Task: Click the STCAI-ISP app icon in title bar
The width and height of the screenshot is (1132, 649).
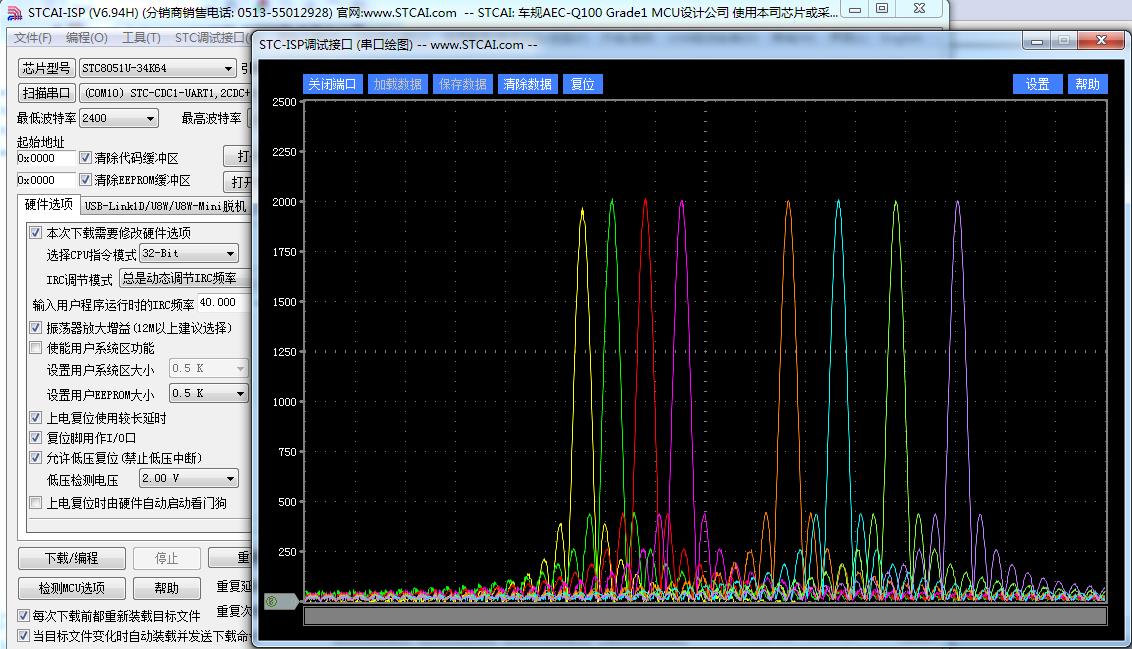Action: (14, 13)
